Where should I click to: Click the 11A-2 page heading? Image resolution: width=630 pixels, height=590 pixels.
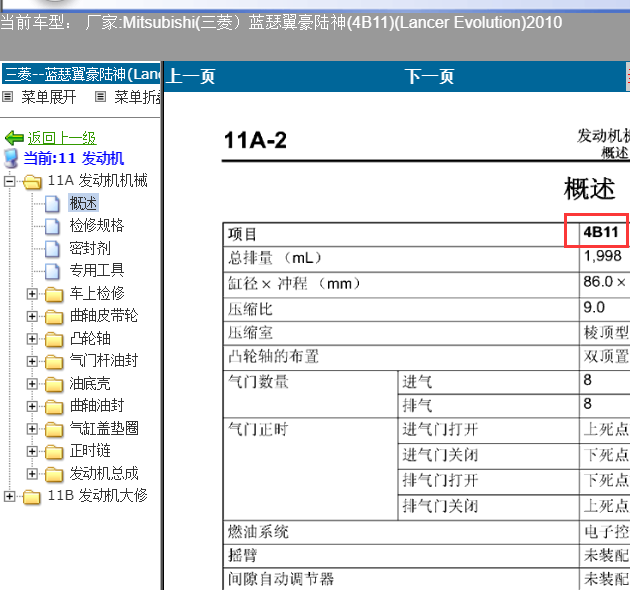tap(255, 140)
